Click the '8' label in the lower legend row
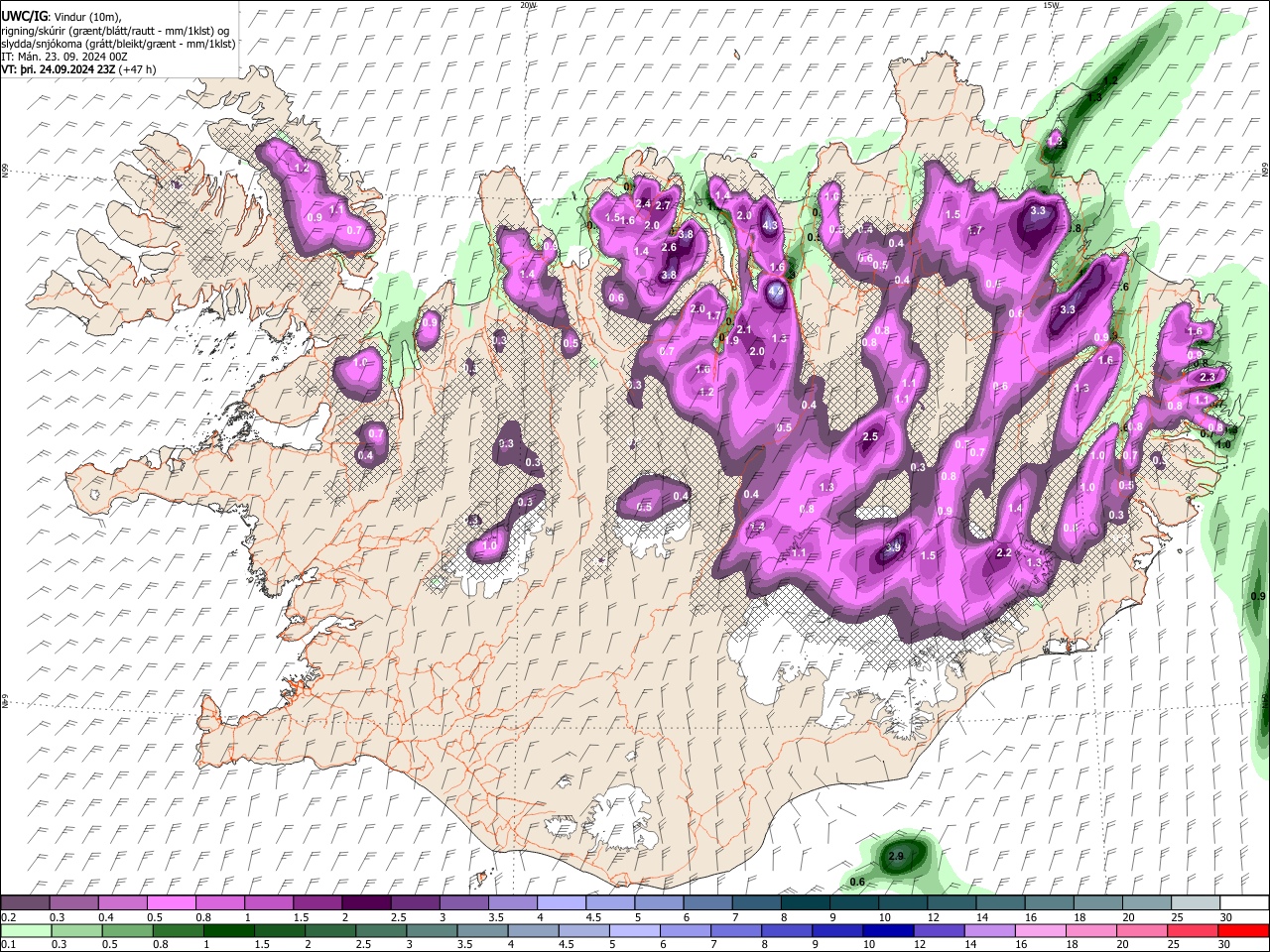The width and height of the screenshot is (1270, 952). [765, 944]
